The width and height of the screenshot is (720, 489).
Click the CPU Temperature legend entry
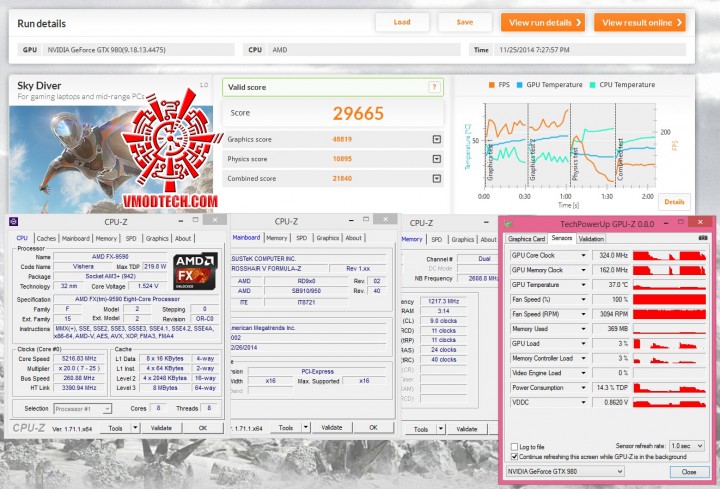pyautogui.click(x=622, y=84)
